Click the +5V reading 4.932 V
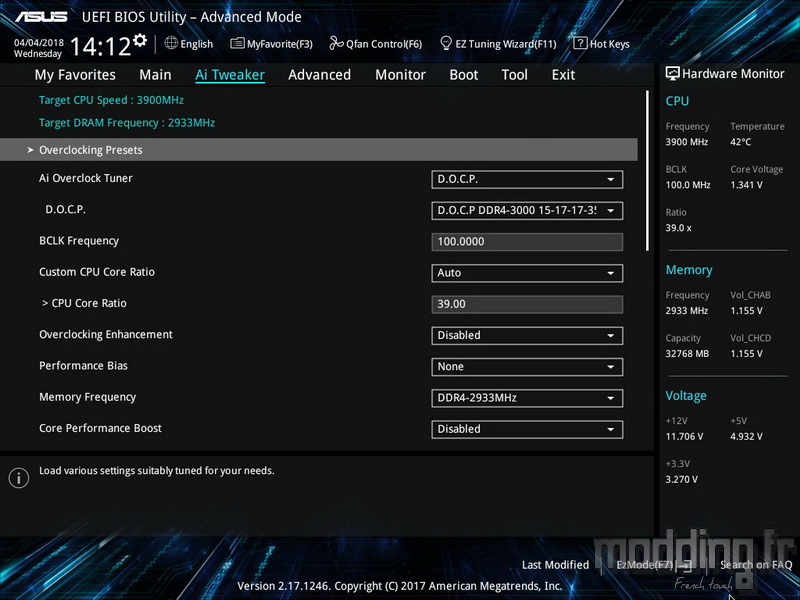800x600 pixels. [746, 436]
